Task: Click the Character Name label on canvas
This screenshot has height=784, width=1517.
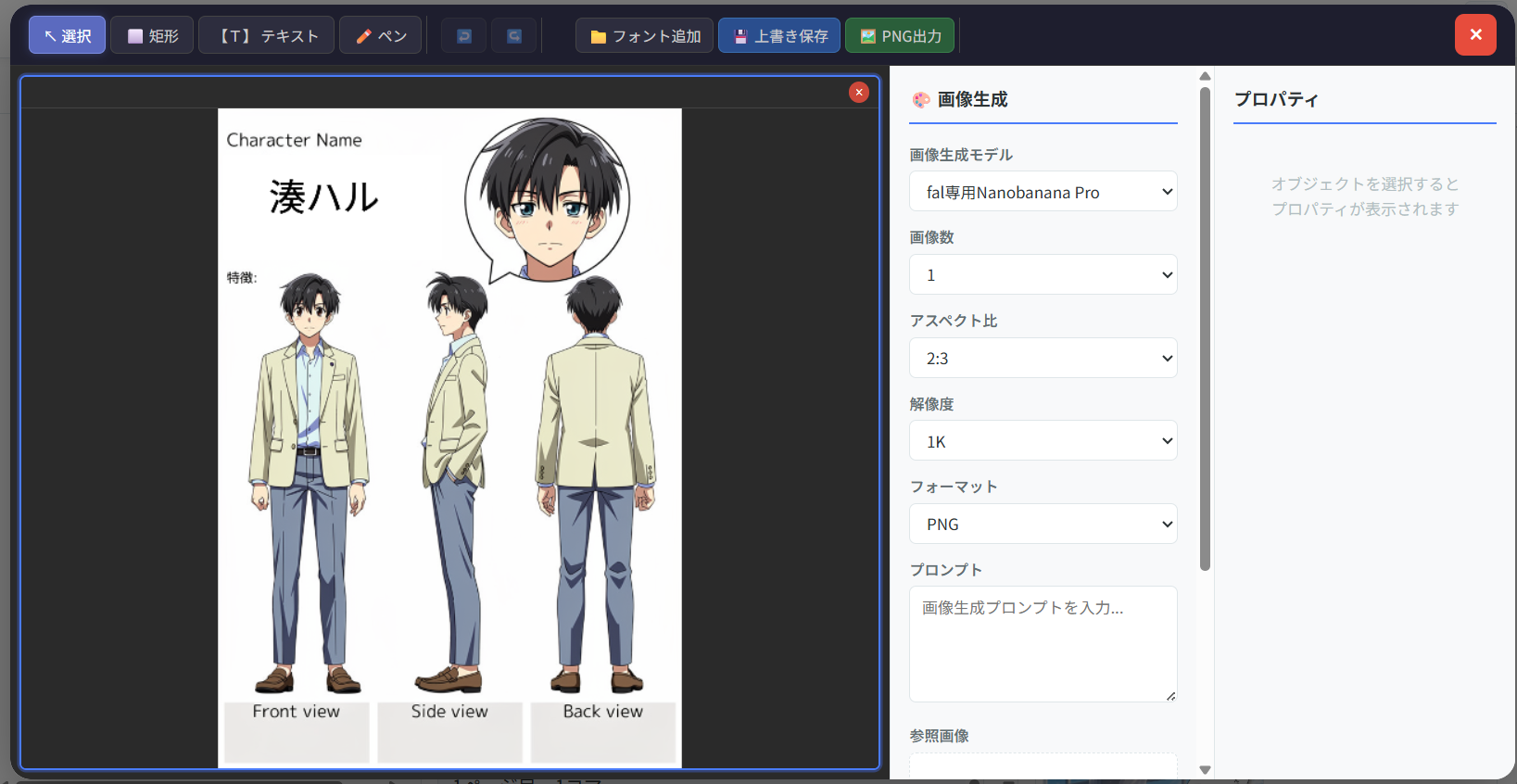Action: (x=295, y=140)
